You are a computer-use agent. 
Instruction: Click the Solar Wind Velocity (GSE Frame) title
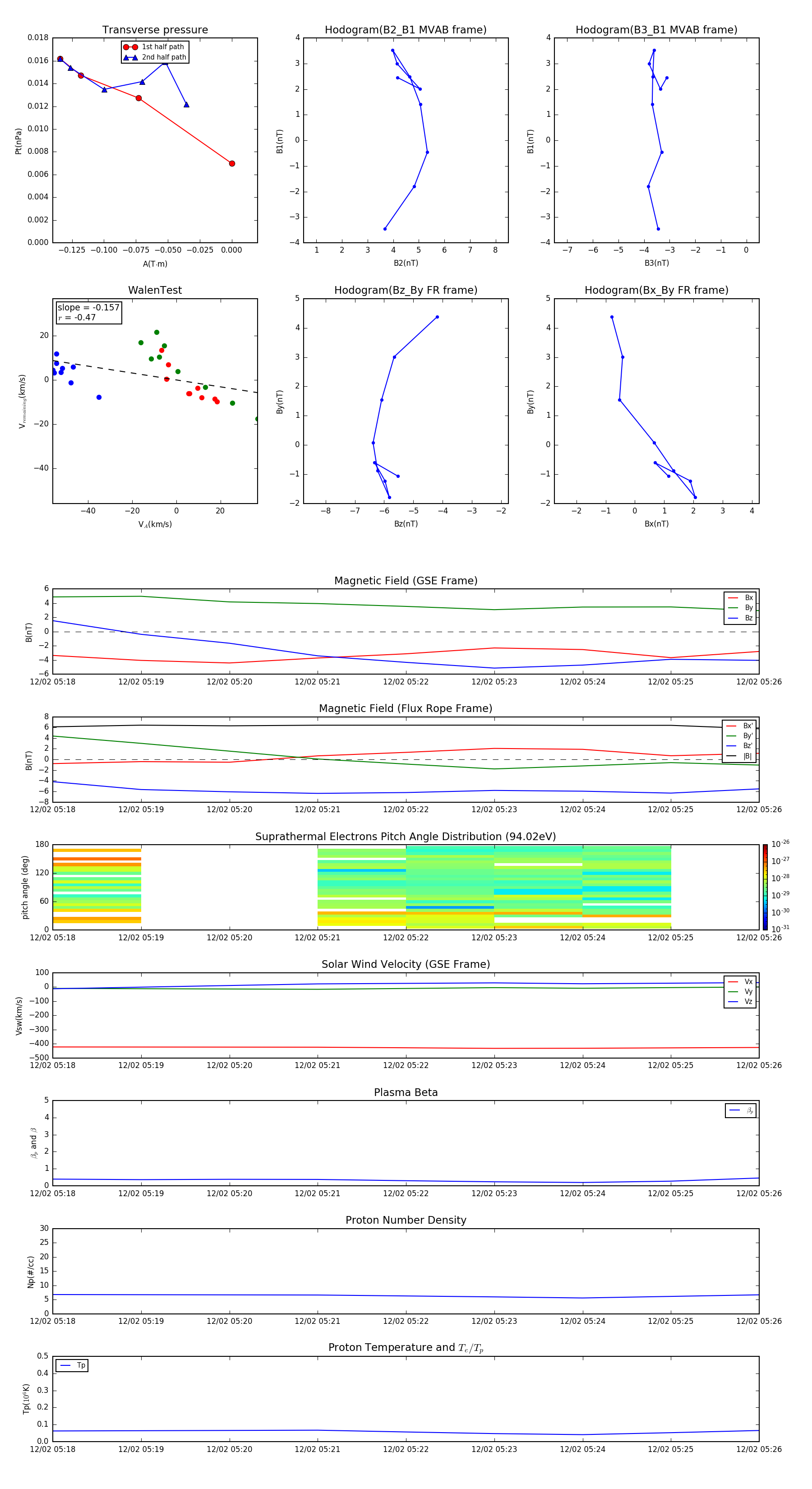tap(406, 964)
